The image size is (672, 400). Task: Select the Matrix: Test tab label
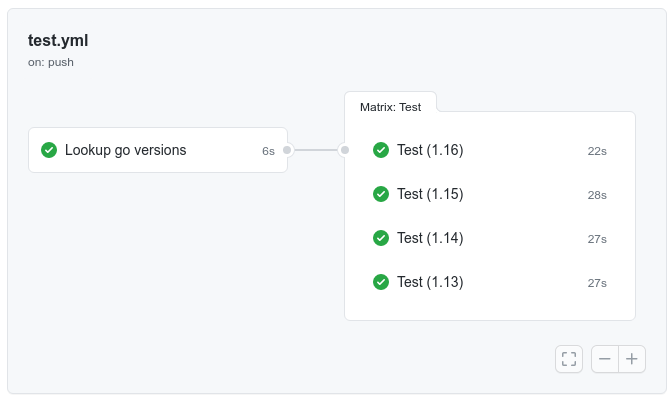click(x=390, y=107)
